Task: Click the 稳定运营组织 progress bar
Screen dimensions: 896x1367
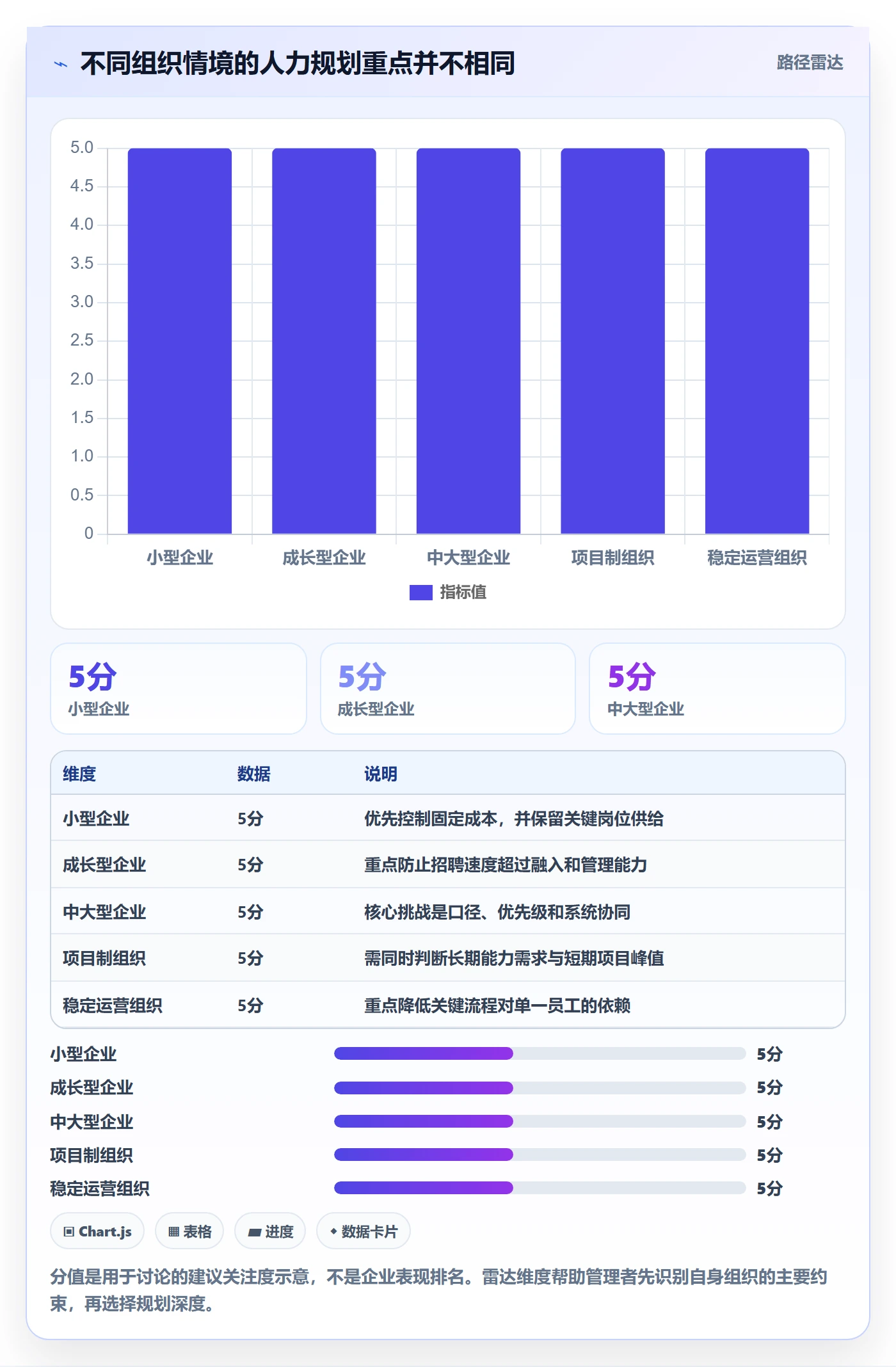Action: point(540,1188)
